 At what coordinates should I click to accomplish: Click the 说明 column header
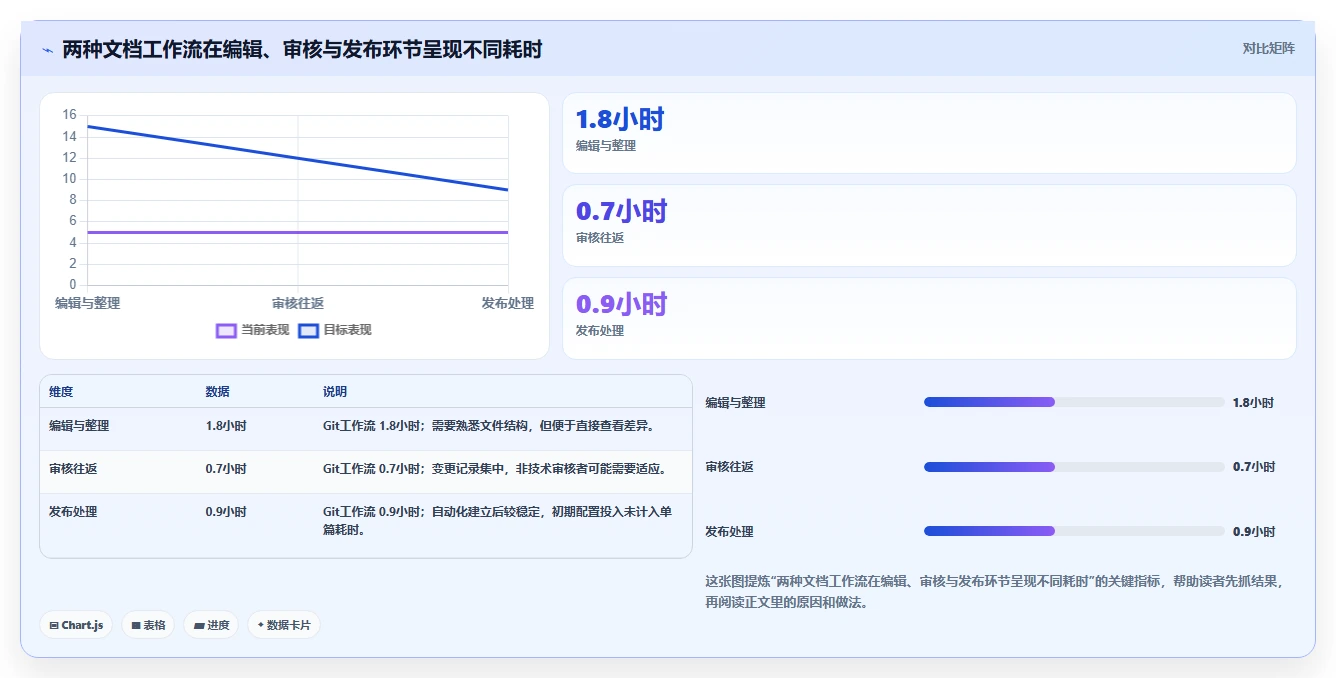click(335, 392)
